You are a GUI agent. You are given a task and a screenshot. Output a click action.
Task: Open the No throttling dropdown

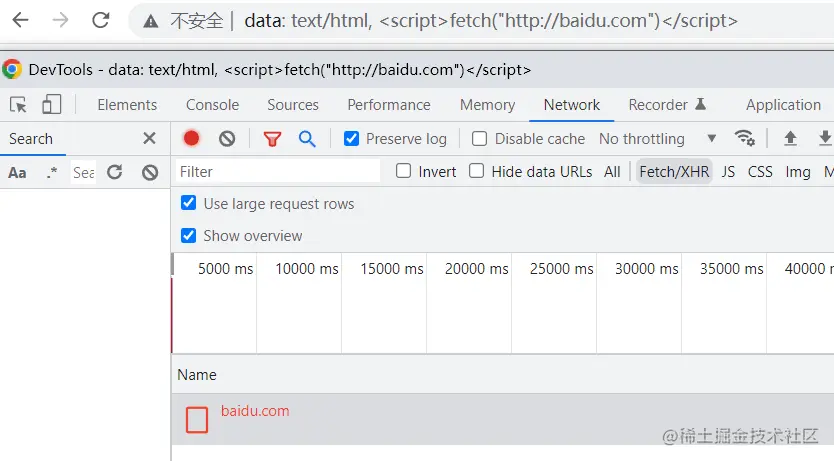(x=657, y=139)
